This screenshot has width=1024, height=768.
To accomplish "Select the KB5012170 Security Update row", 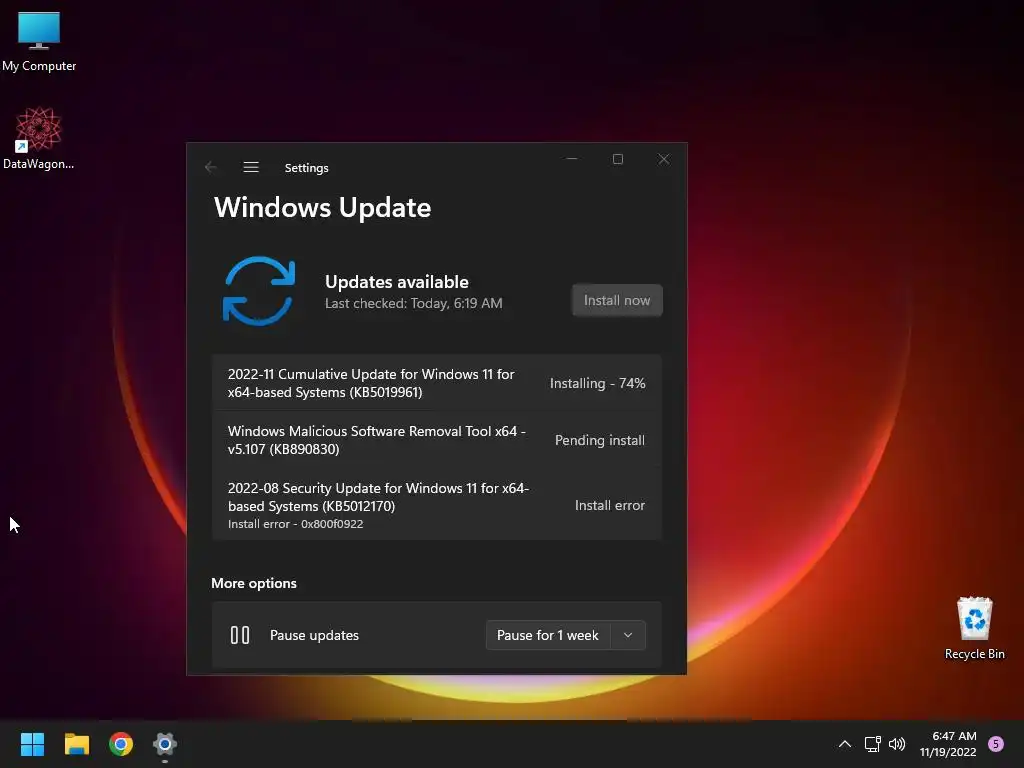I will pos(437,505).
